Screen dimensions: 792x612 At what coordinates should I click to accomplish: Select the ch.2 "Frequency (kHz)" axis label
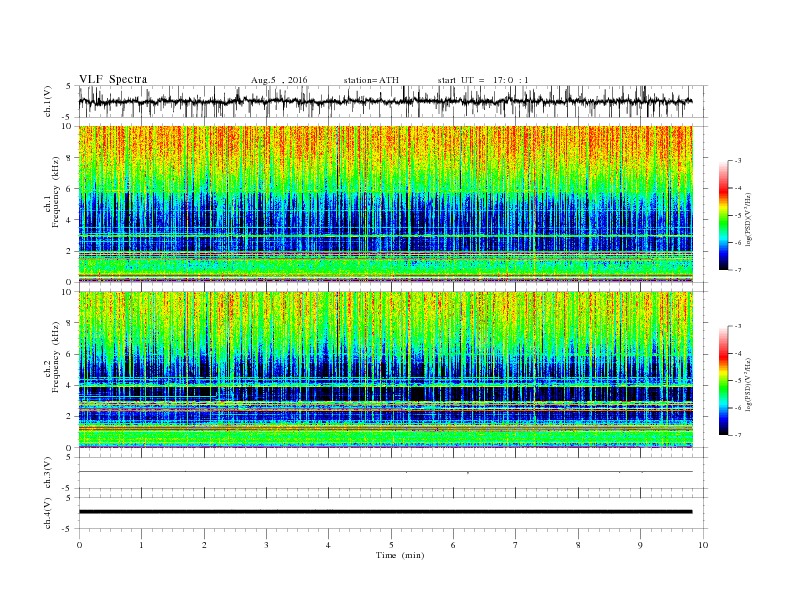[56, 358]
